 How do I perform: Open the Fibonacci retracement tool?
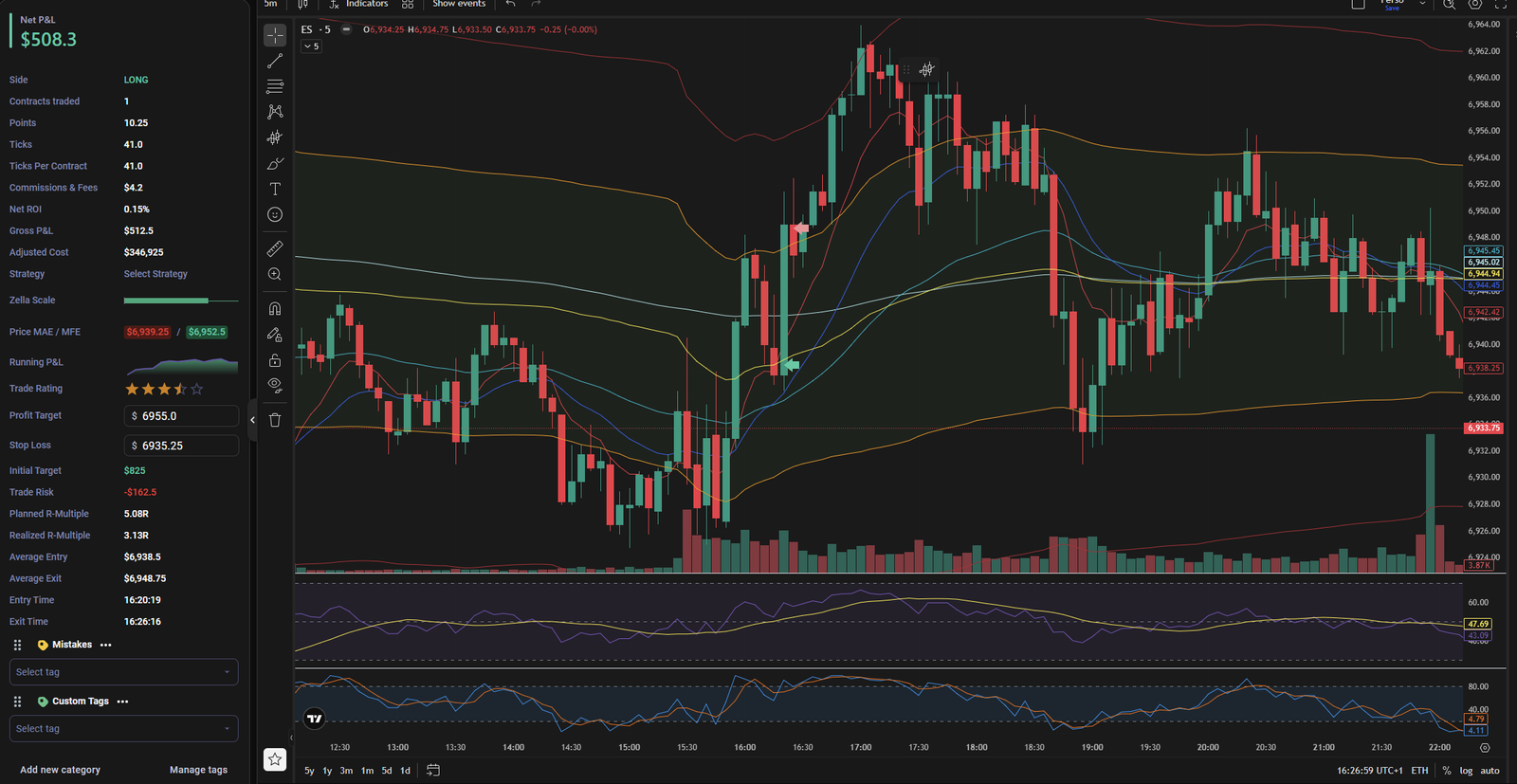275,86
